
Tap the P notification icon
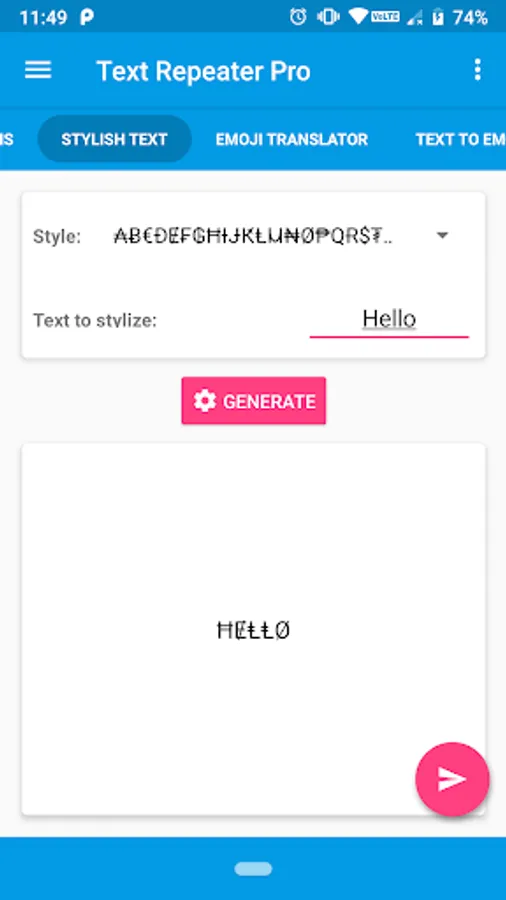tap(87, 17)
